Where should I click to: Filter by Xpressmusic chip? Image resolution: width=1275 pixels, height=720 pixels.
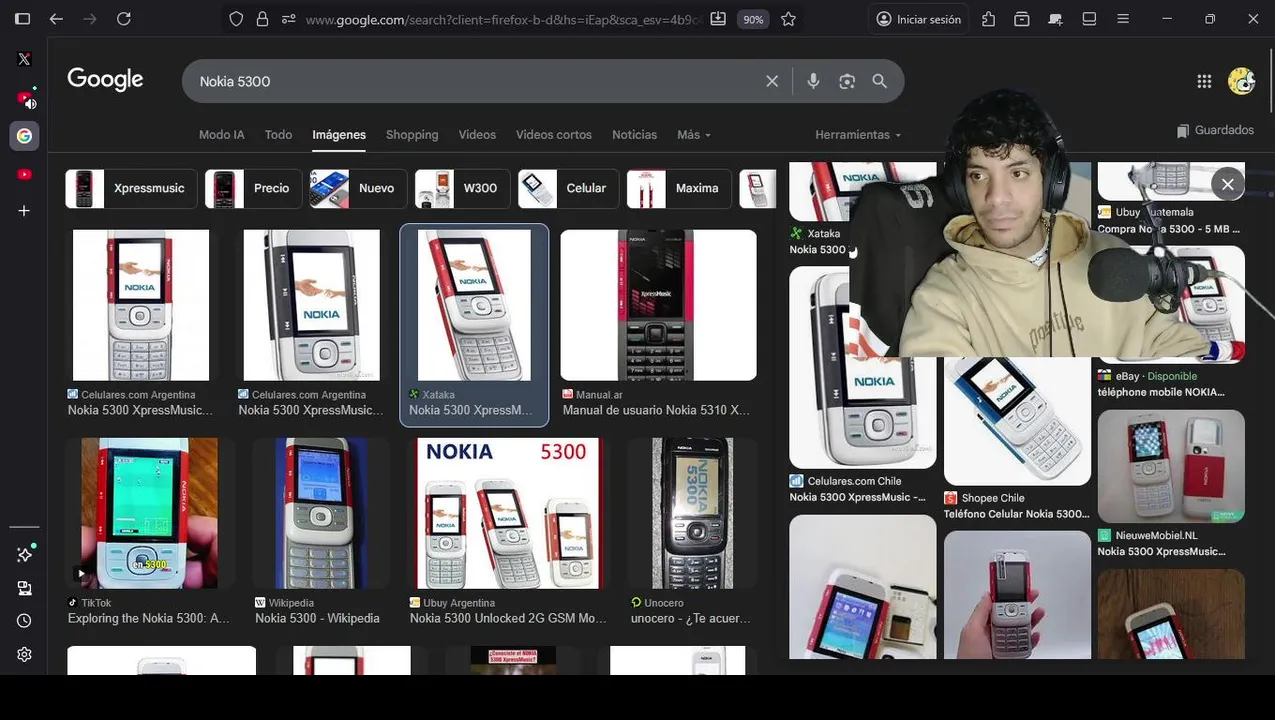point(130,188)
